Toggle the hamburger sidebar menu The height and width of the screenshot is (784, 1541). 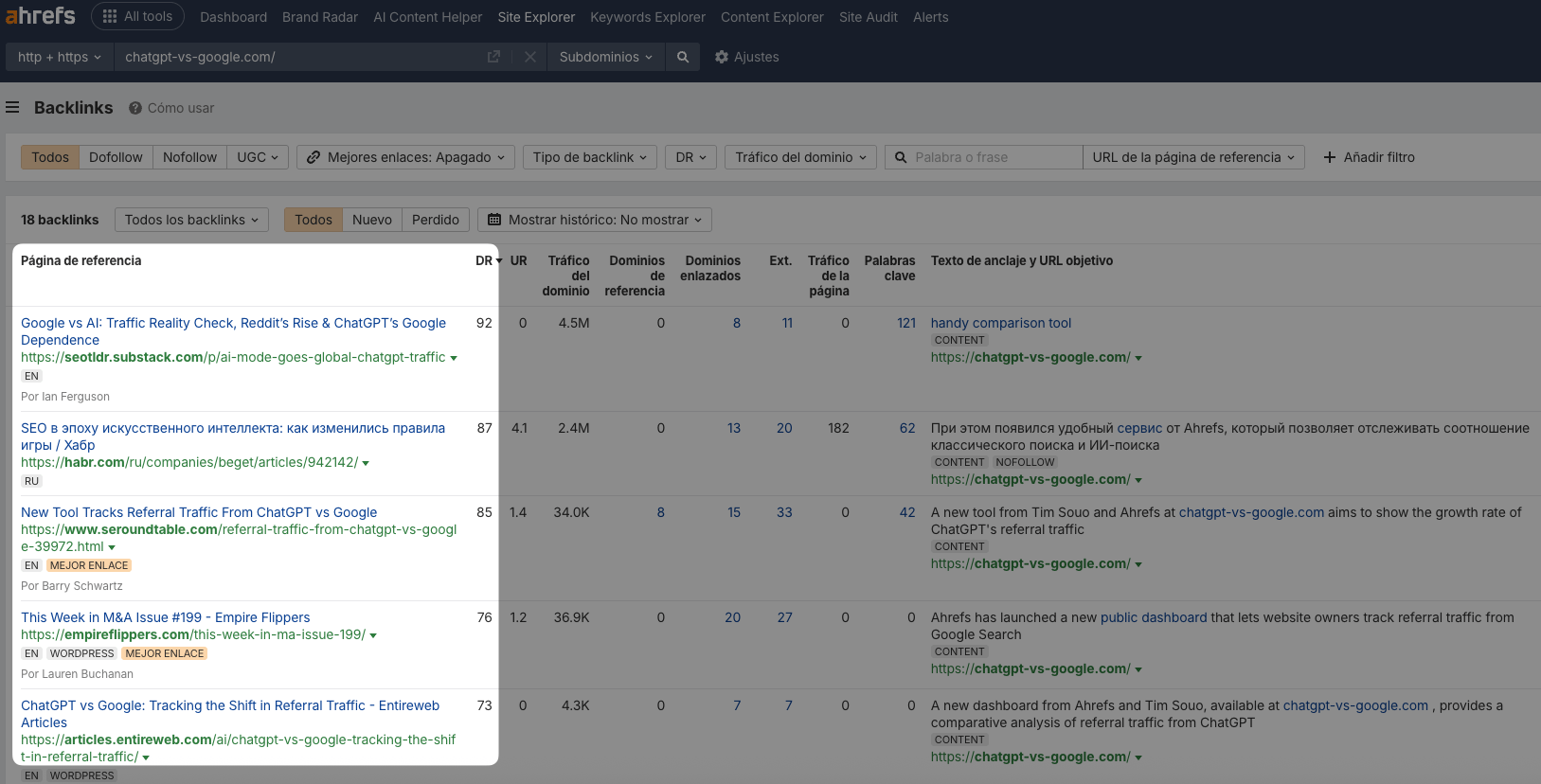coord(12,108)
